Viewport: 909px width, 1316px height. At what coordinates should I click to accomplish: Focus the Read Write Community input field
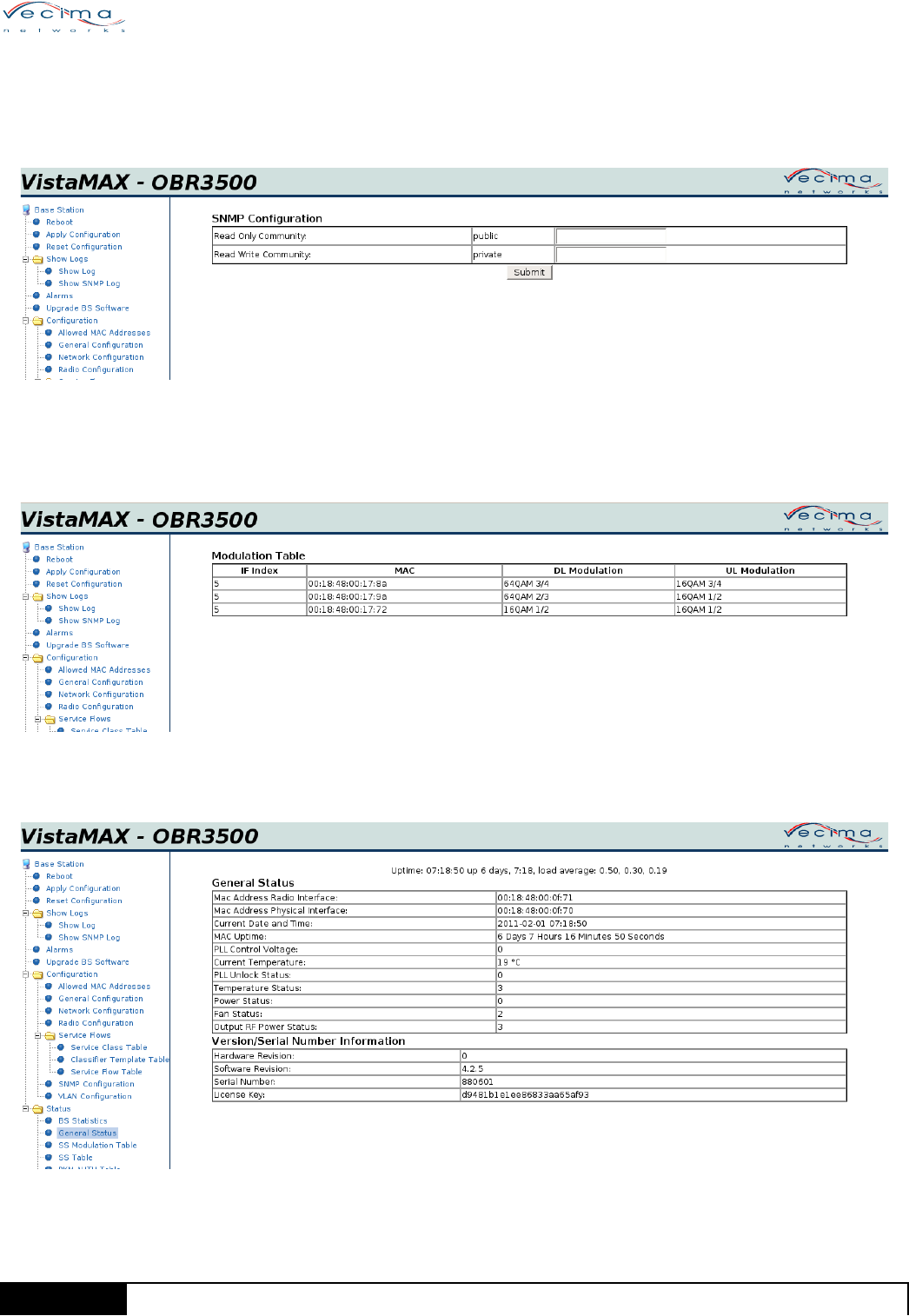coord(611,255)
